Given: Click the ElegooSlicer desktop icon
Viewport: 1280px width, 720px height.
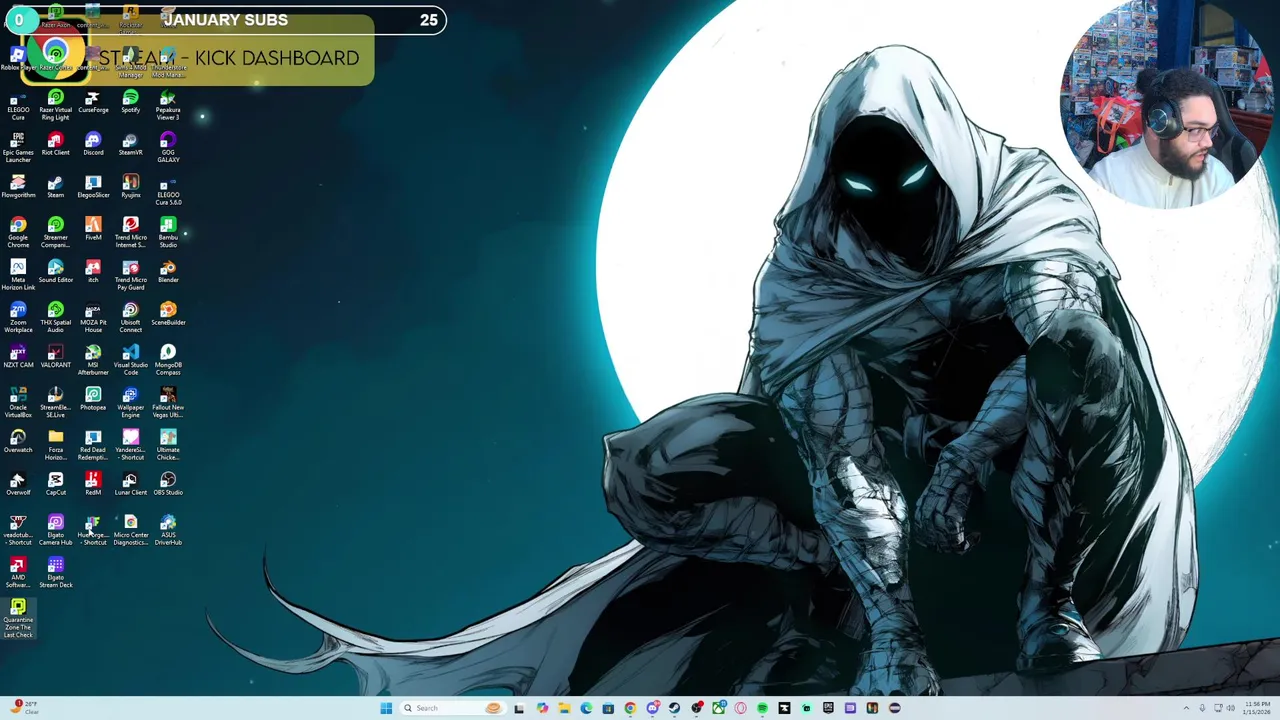Looking at the screenshot, I should point(93,187).
